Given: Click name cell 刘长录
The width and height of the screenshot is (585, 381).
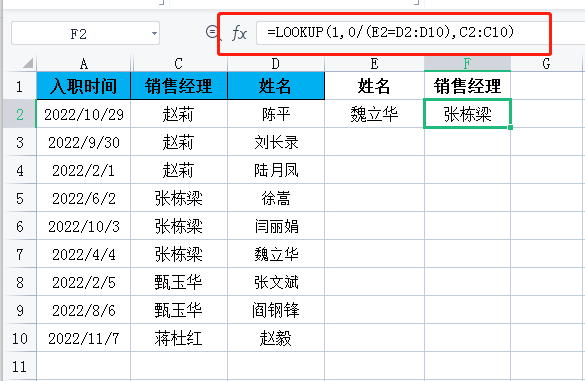Looking at the screenshot, I should tap(276, 142).
